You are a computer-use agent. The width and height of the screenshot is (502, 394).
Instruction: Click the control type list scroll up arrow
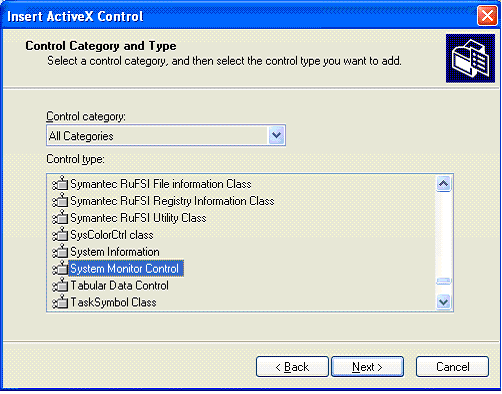[444, 184]
